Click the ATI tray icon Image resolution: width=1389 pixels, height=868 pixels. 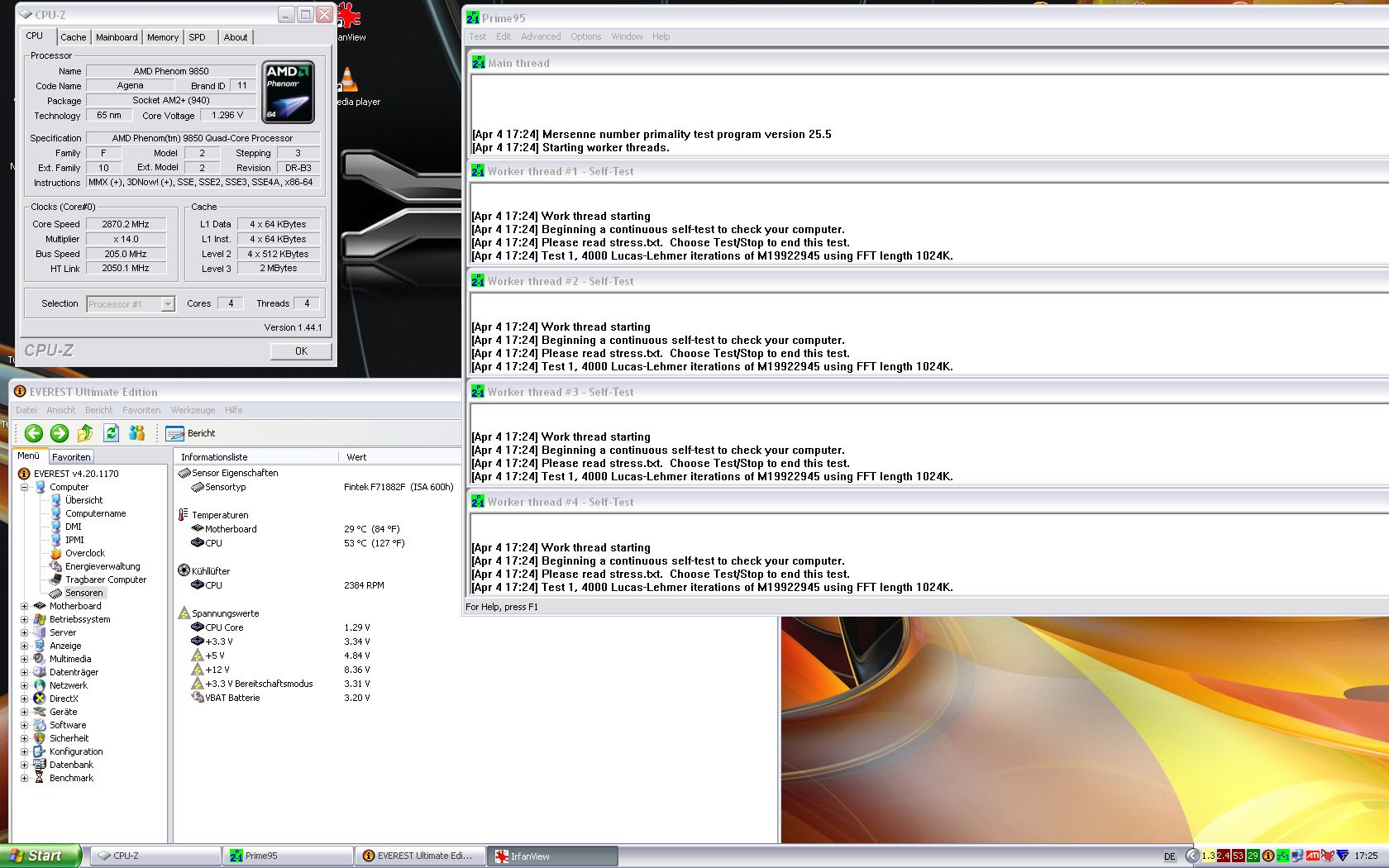click(1312, 856)
